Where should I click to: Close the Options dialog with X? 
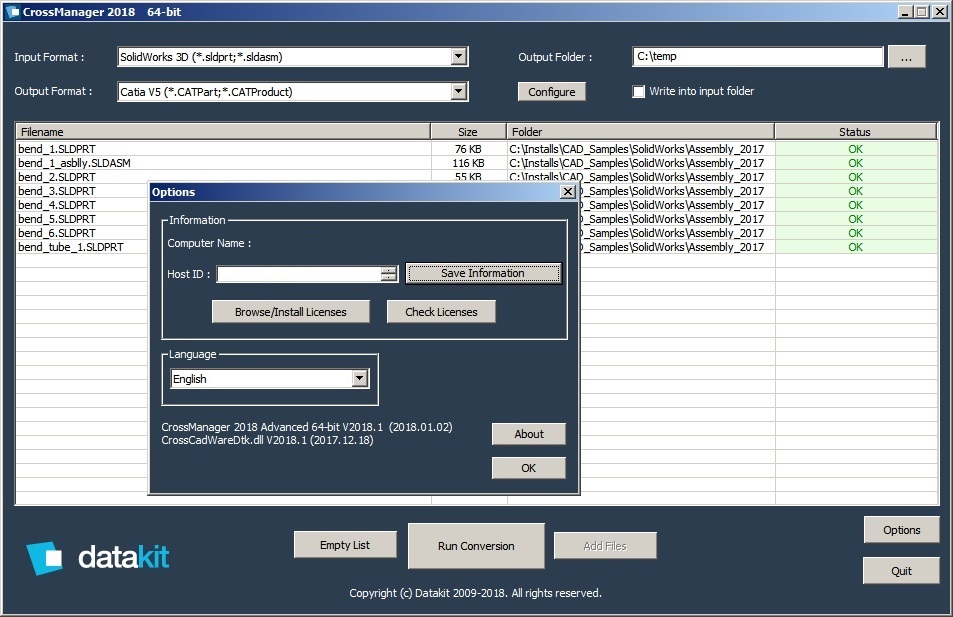[x=568, y=192]
